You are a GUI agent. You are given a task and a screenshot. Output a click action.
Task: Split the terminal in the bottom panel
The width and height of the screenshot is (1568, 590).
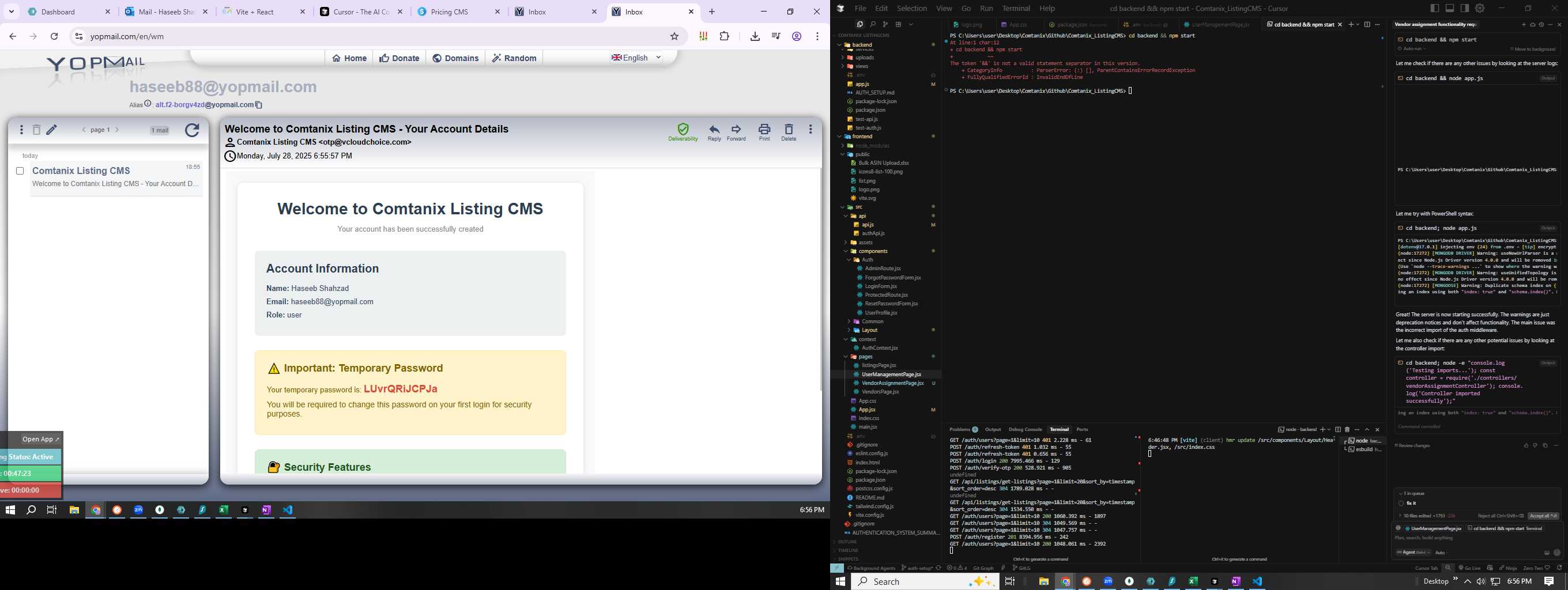1338,429
